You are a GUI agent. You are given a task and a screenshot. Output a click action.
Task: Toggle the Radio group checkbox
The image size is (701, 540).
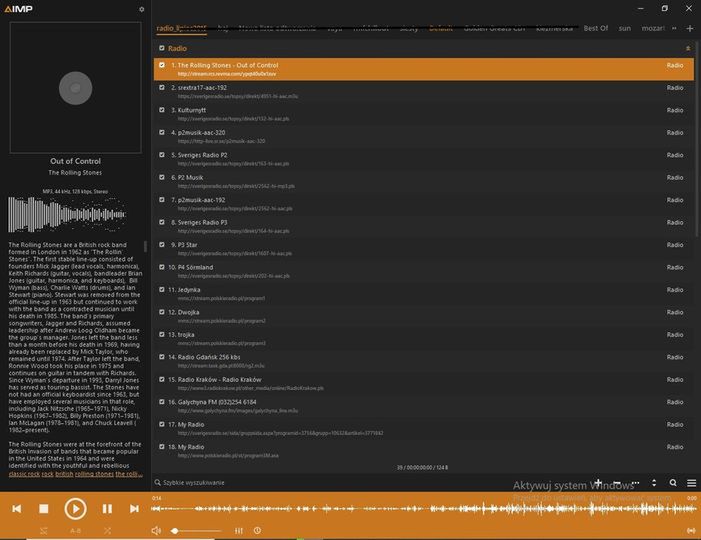162,48
